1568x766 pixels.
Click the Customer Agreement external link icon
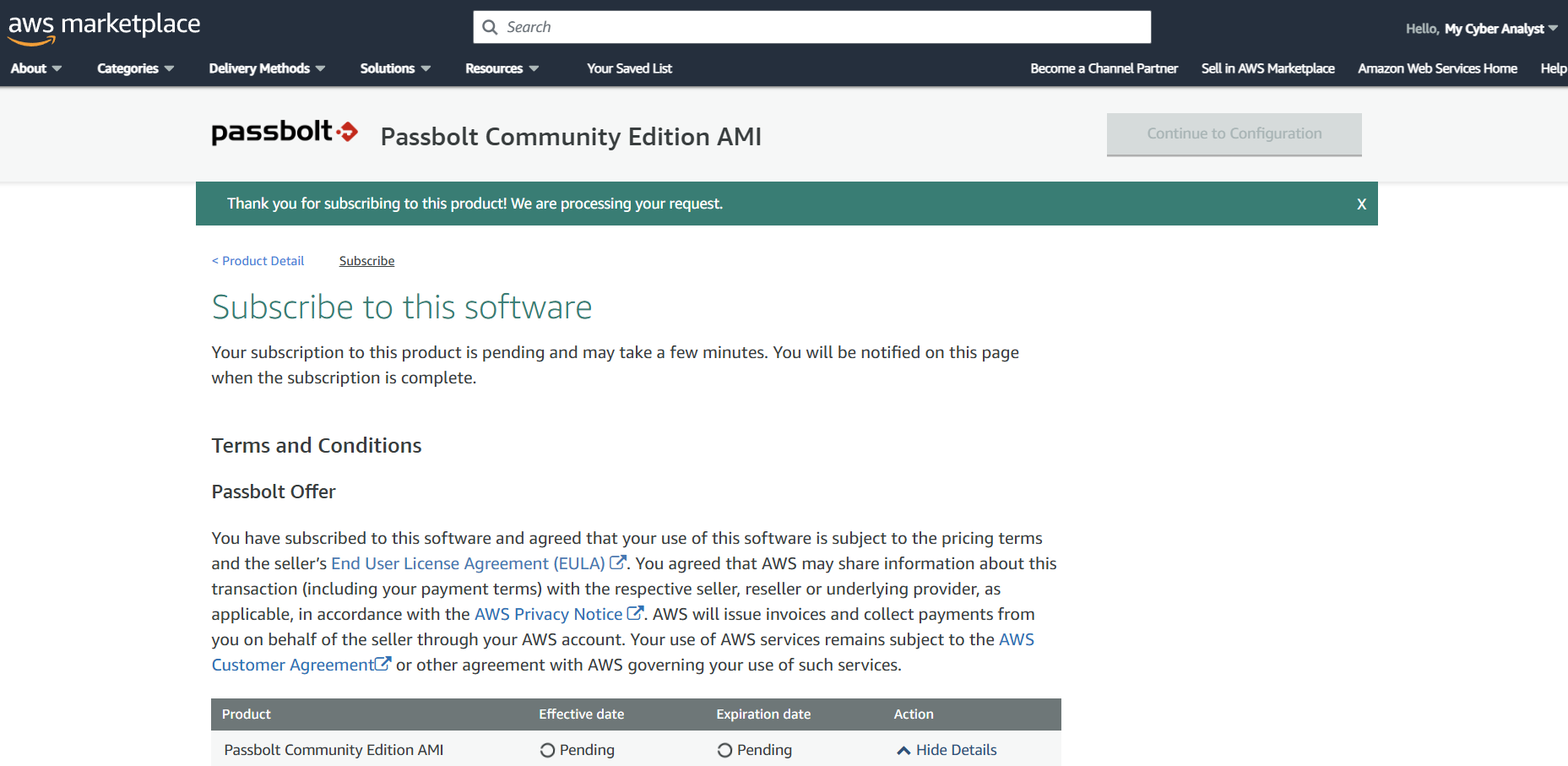tap(383, 663)
